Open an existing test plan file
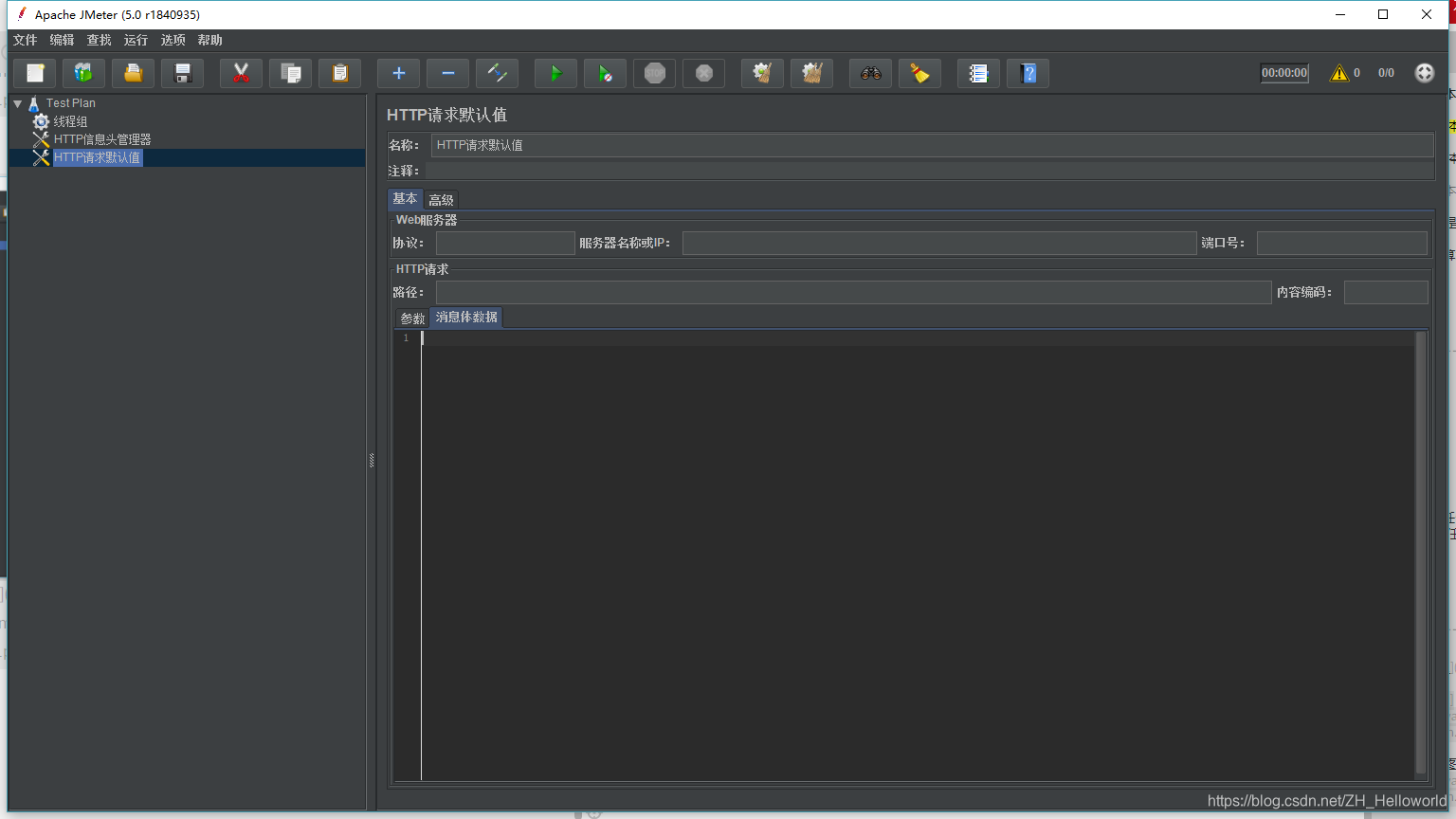Screen dimensions: 1456x819 134,73
